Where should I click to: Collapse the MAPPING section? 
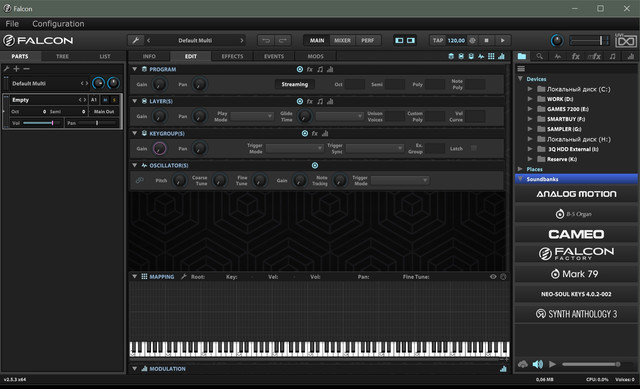[134, 276]
